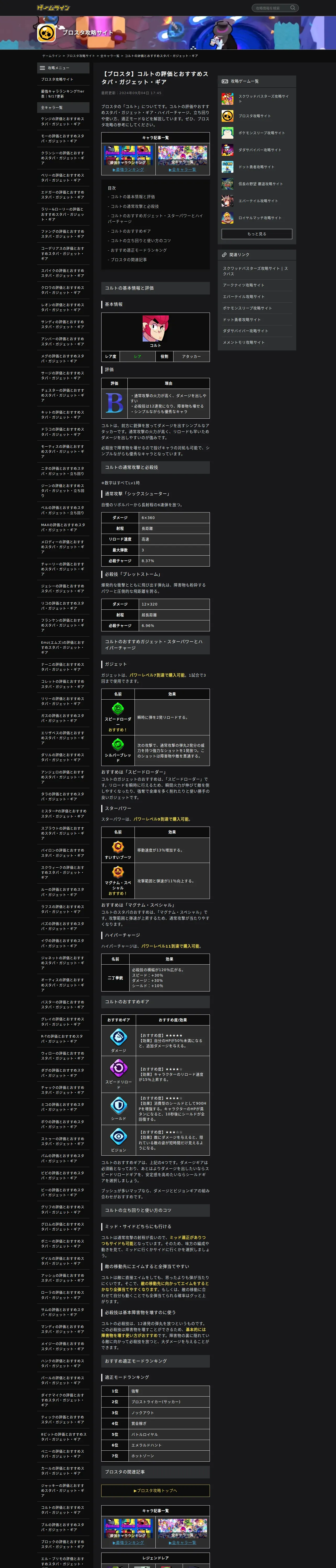Click the シルバーブレッド gadget icon
The image size is (336, 1568).
pyautogui.click(x=118, y=745)
